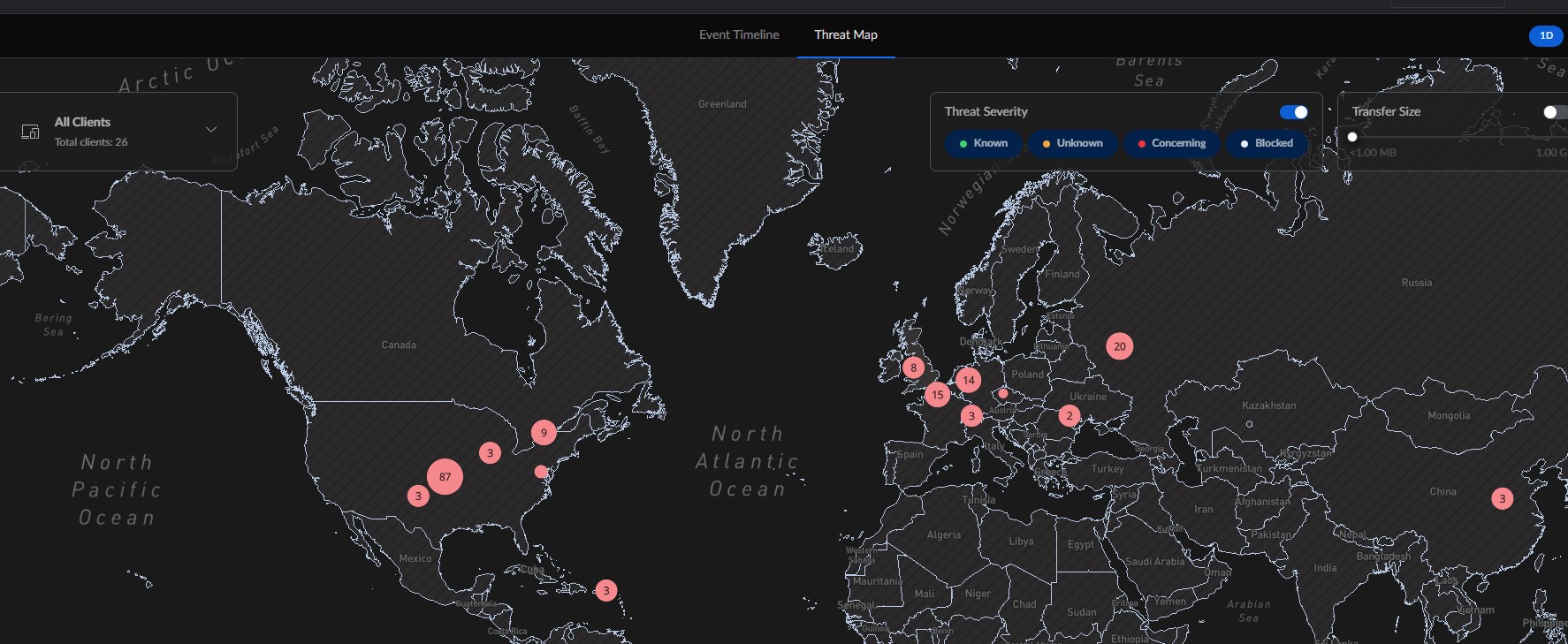1568x644 pixels.
Task: Disable the Threat Severity toggle
Action: (1293, 112)
